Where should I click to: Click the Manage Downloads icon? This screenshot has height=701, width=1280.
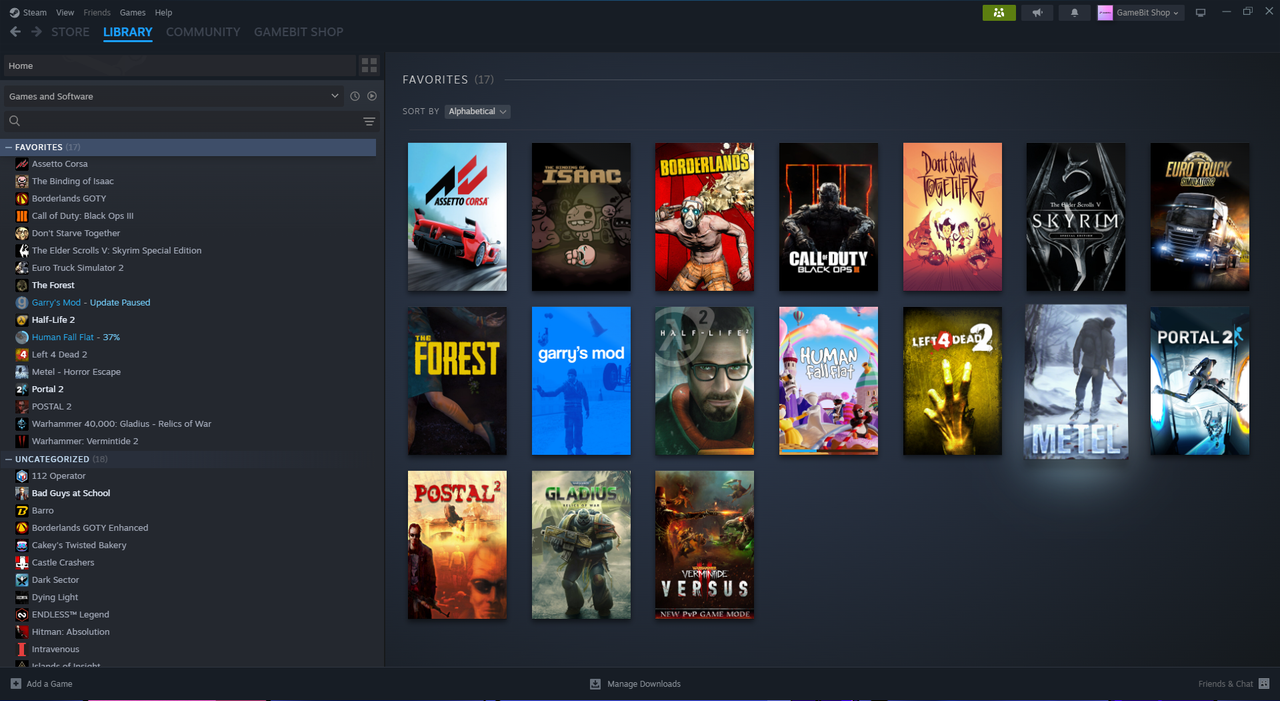click(595, 684)
